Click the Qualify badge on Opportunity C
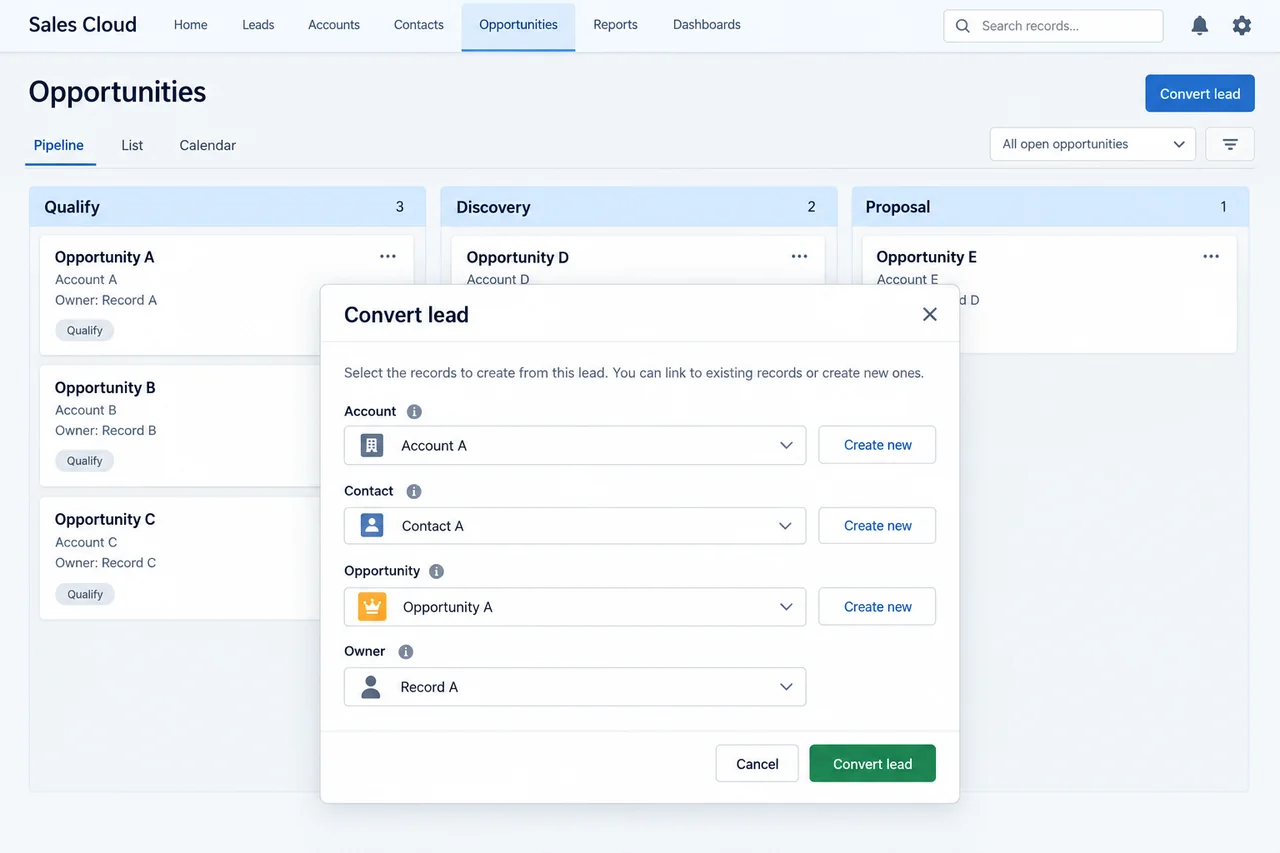The image size is (1280, 853). pos(85,594)
